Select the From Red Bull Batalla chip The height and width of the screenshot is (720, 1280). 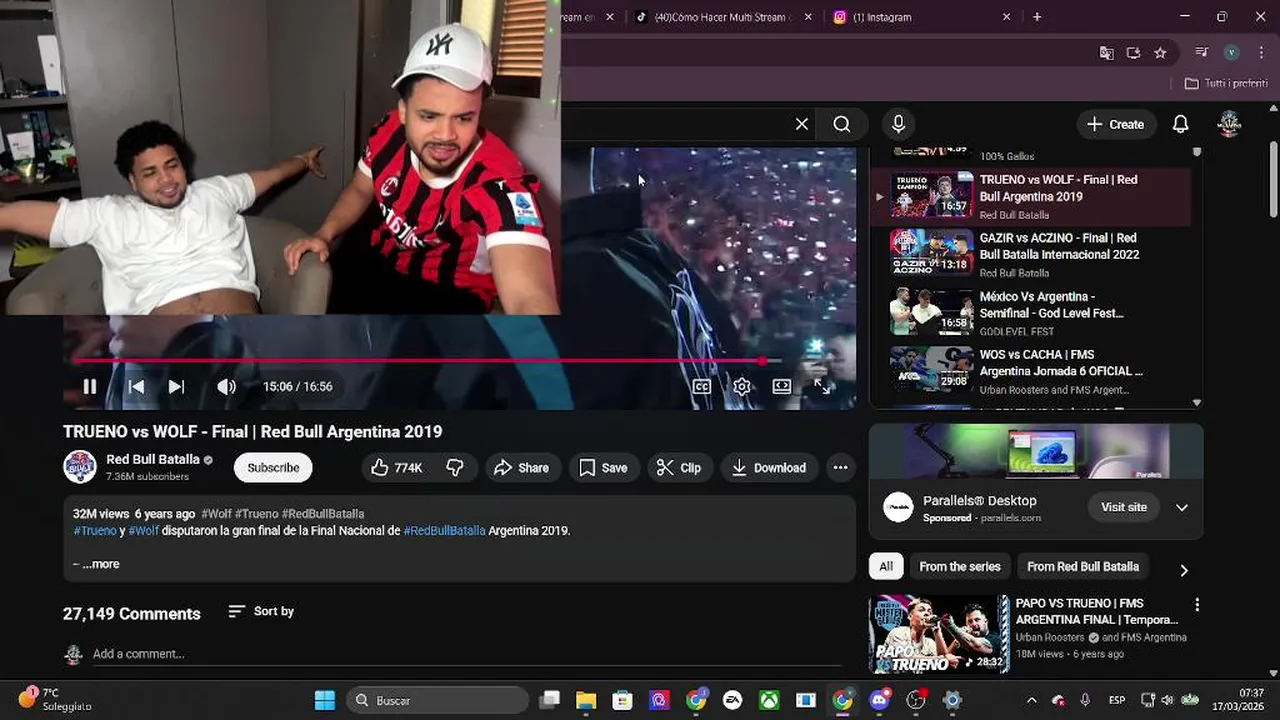coord(1083,566)
